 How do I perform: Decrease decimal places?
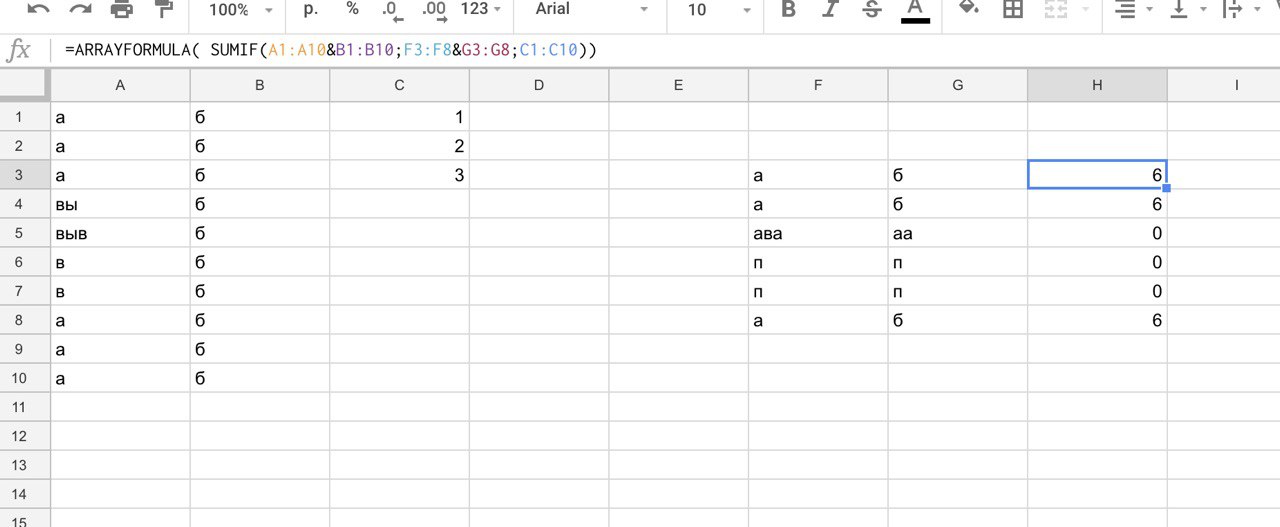(x=393, y=10)
